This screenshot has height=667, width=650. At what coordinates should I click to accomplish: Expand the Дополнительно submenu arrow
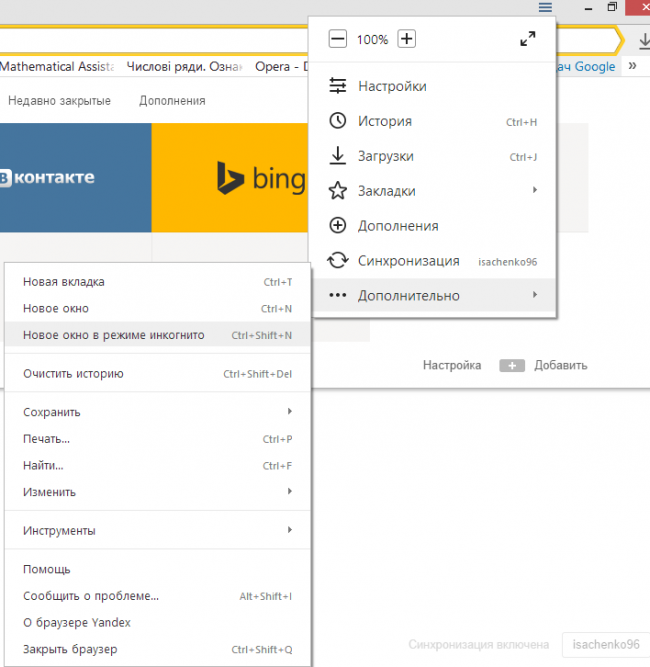coord(535,294)
